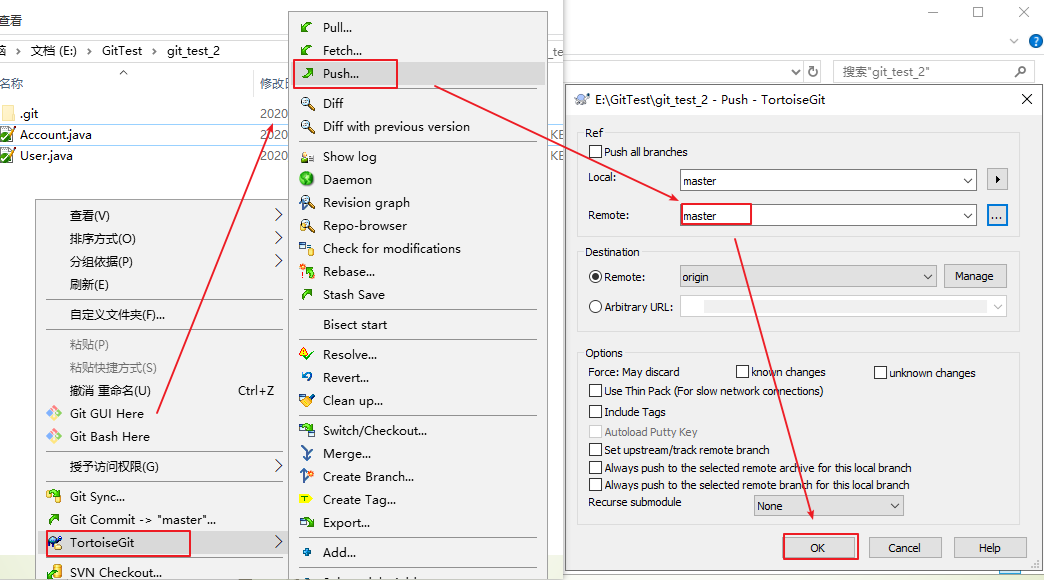Select Account.java file in Explorer

[x=56, y=135]
